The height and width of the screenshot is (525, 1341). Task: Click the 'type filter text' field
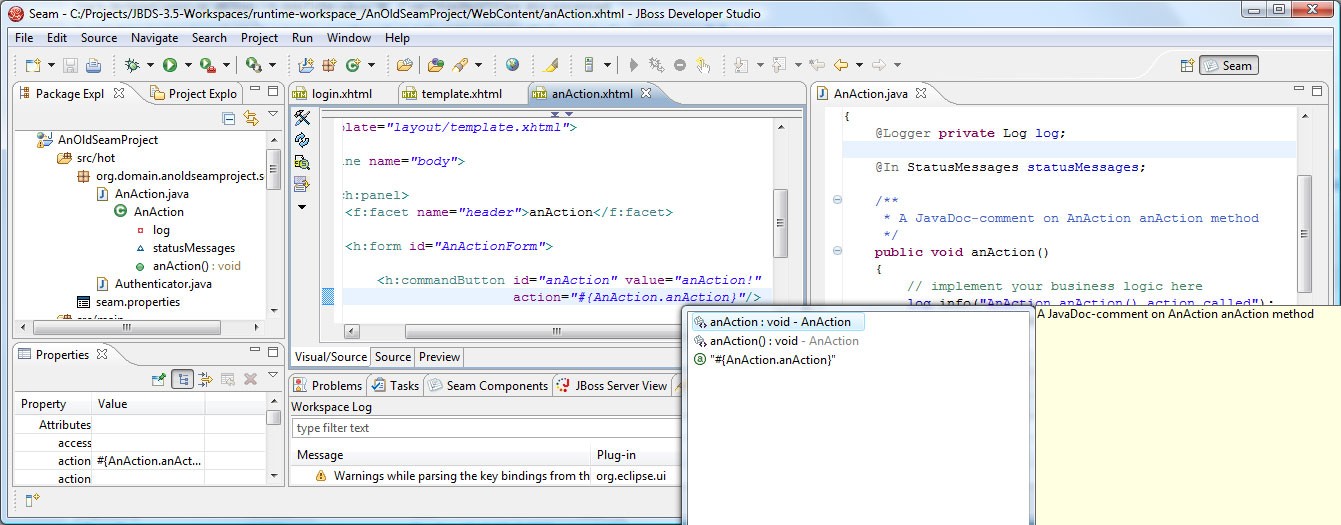[480, 428]
